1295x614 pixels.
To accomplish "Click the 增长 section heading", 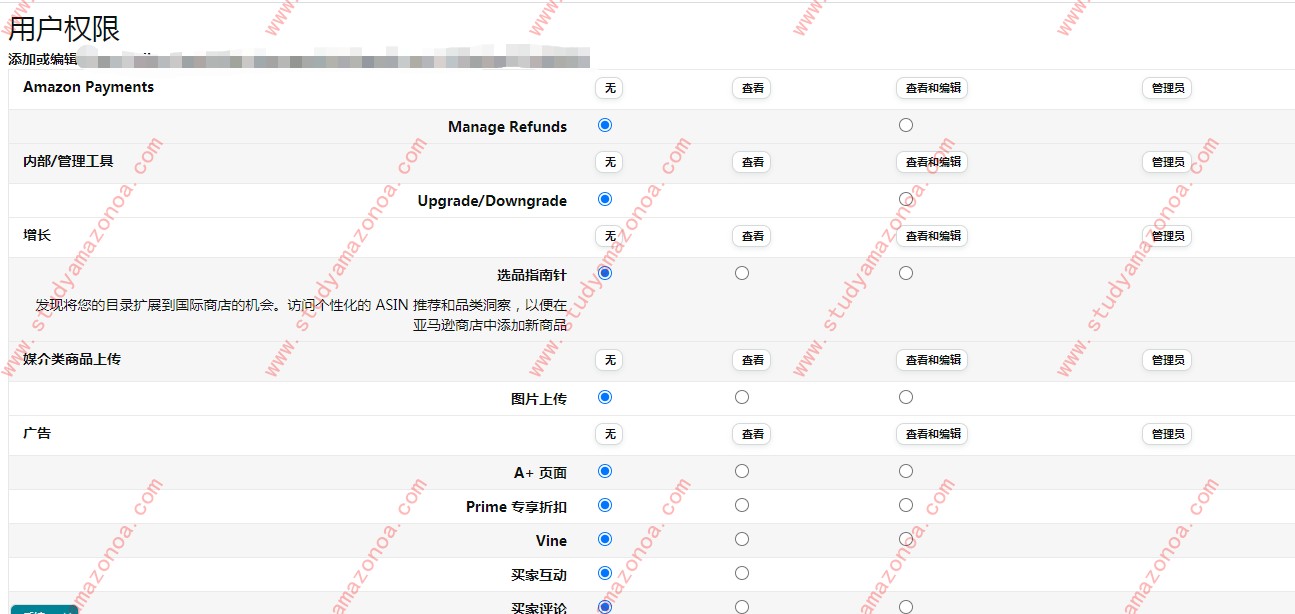I will point(37,235).
